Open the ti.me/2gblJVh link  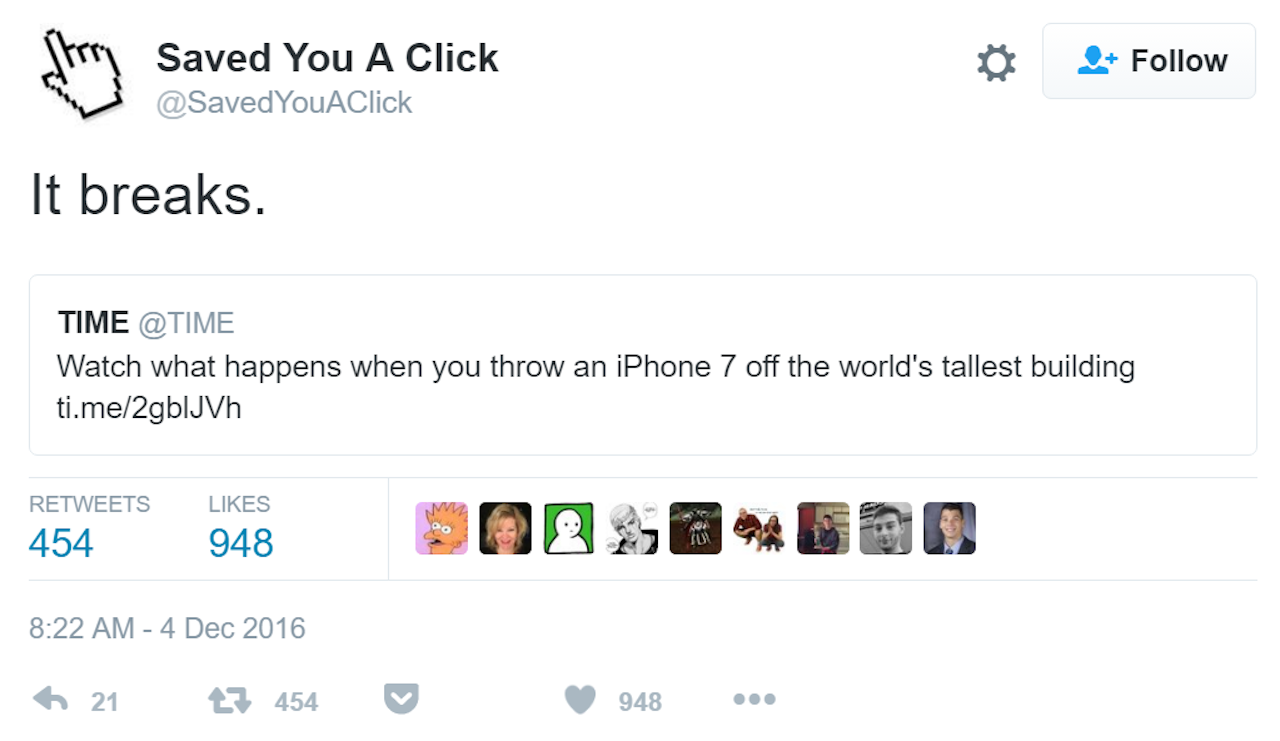[149, 409]
